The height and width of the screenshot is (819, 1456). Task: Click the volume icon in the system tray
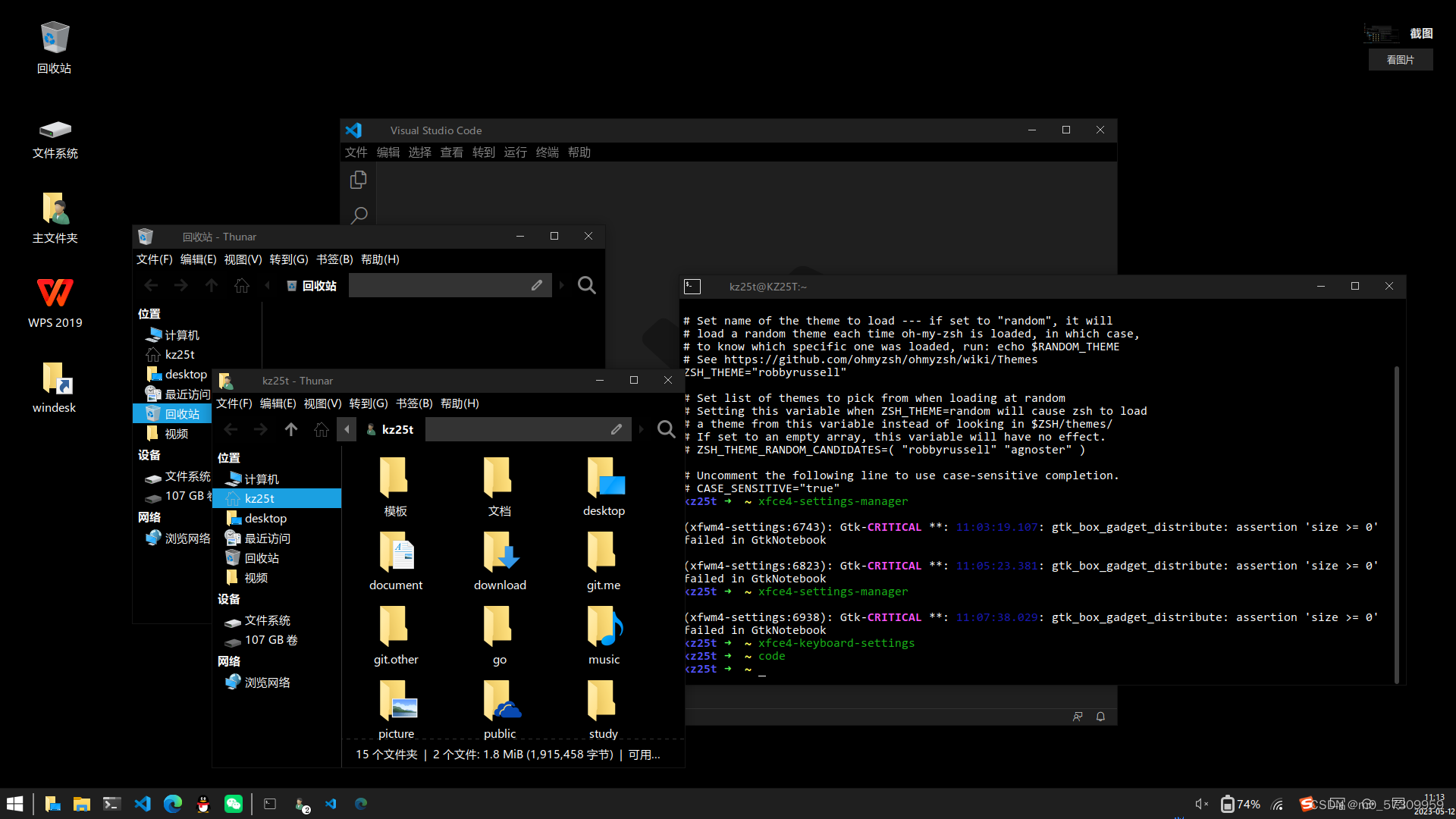(1200, 804)
